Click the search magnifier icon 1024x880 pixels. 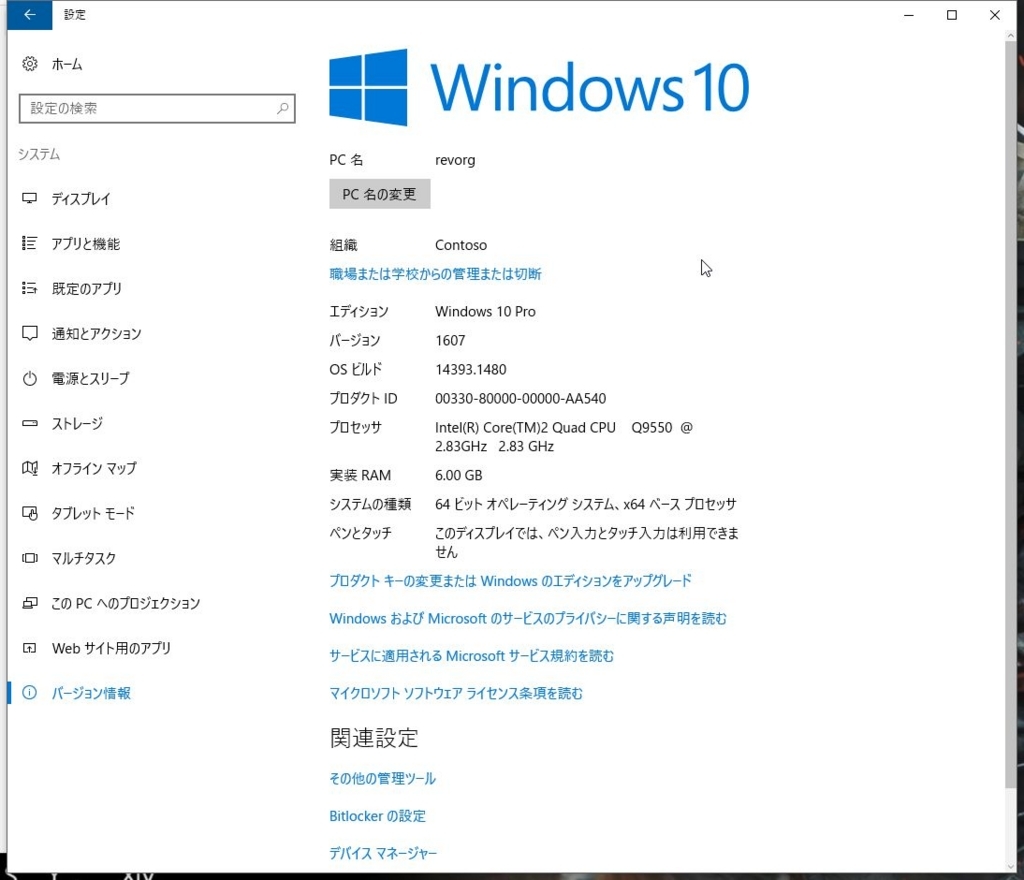(x=282, y=108)
